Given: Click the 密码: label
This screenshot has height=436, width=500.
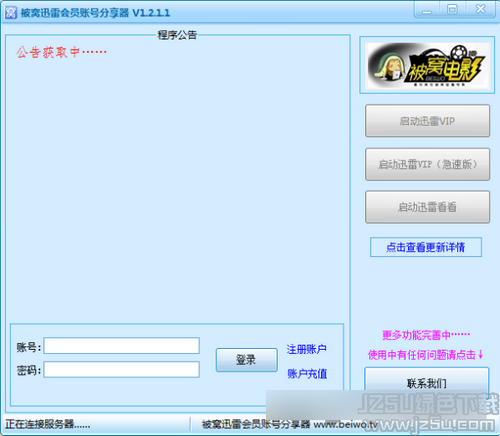Looking at the screenshot, I should click(x=29, y=370).
